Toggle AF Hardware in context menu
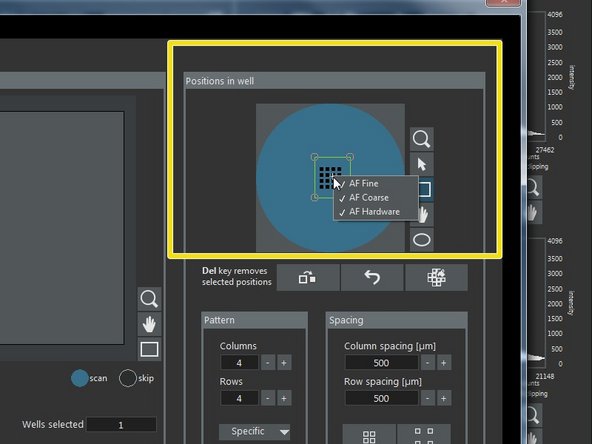 click(x=376, y=212)
